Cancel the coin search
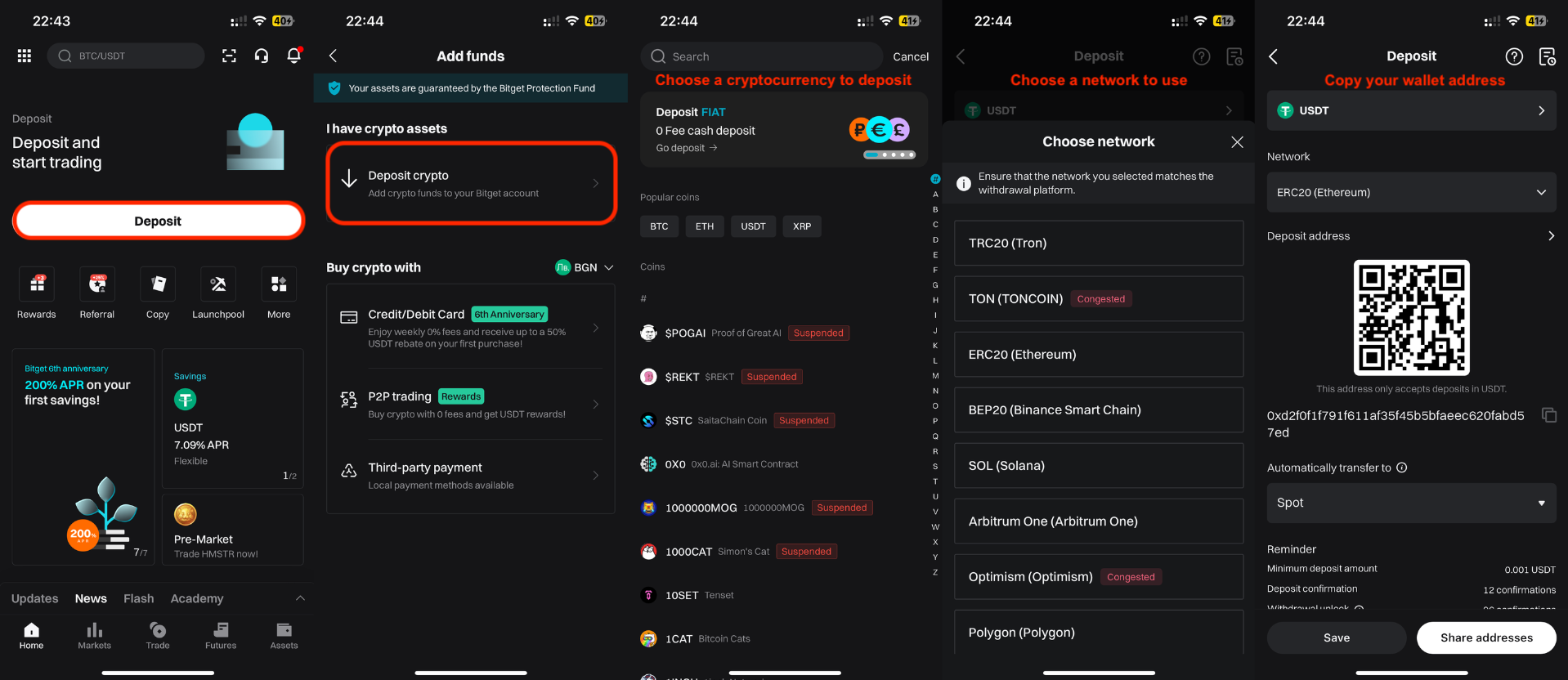Screen dimensions: 1568x680 (x=911, y=56)
